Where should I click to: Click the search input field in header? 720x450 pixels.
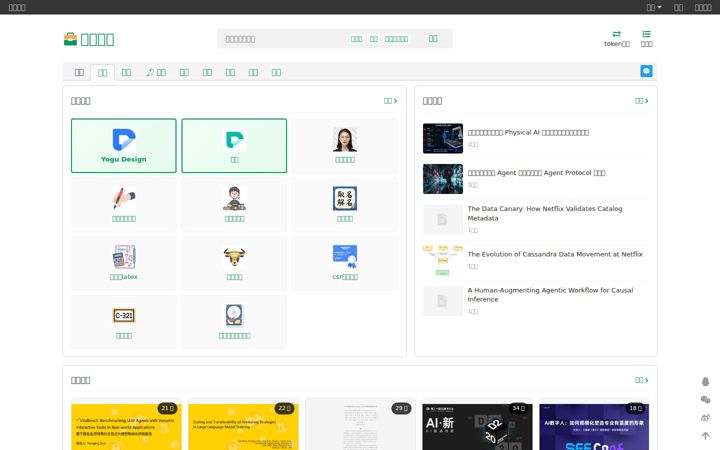282,39
